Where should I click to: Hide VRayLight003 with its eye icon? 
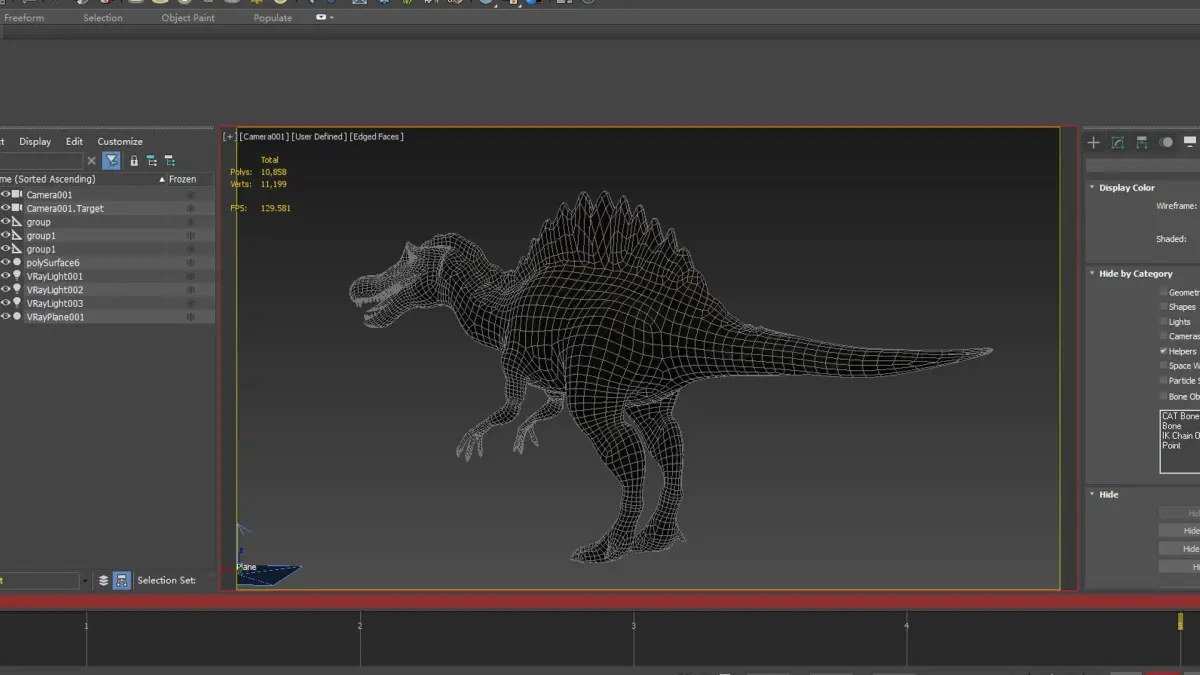pos(5,303)
